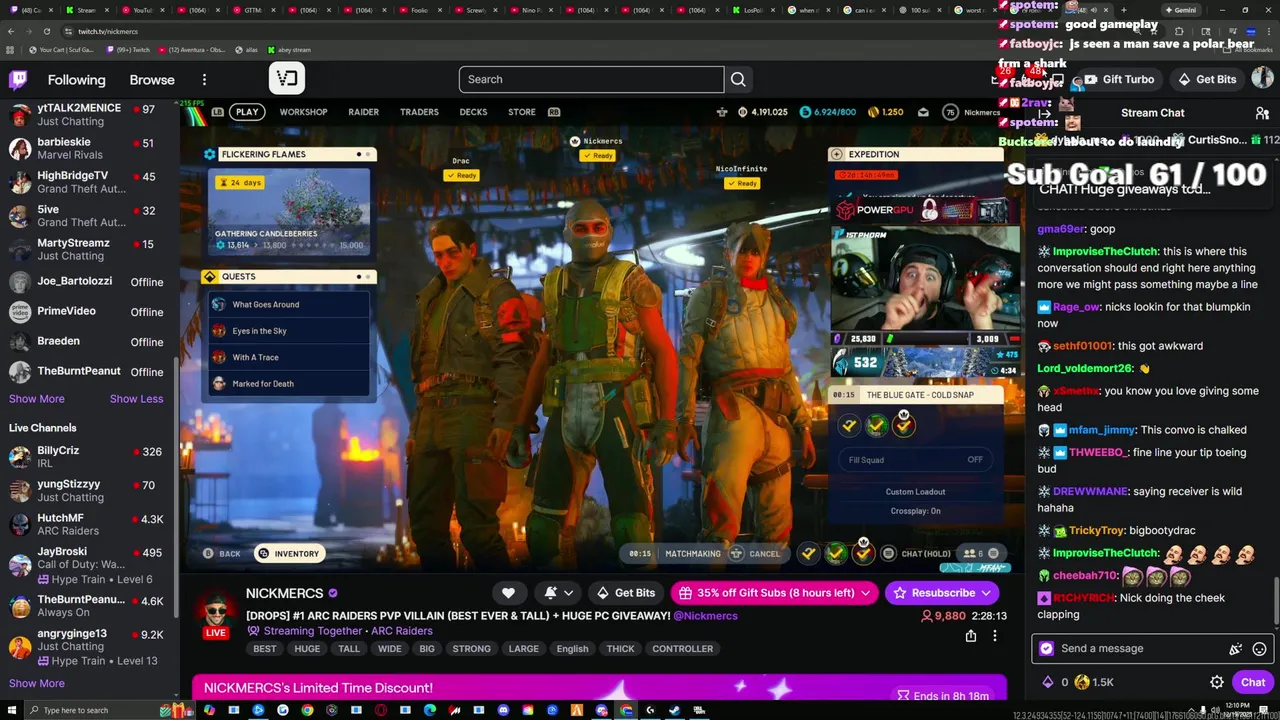Click the NICKMERCS channel name
Viewport: 1280px width, 720px height.
click(284, 593)
